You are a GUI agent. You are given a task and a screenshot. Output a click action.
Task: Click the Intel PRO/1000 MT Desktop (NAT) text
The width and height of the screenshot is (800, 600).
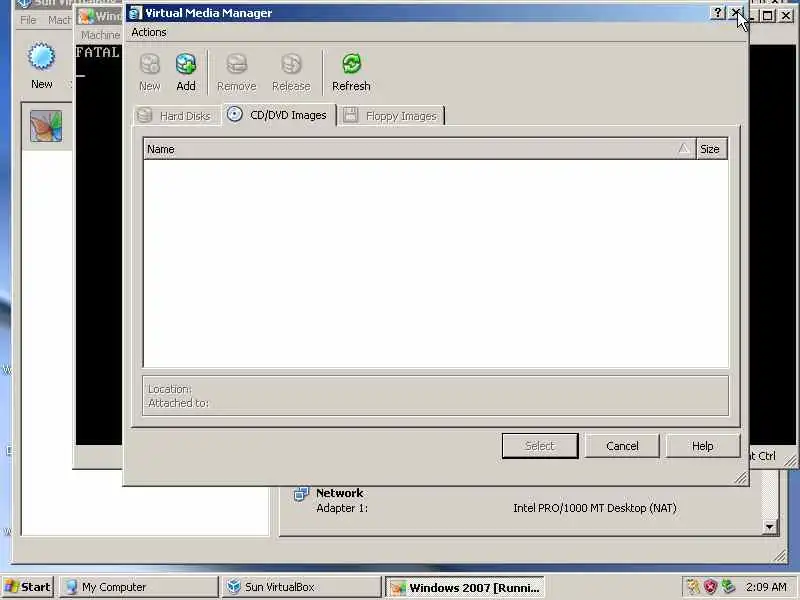click(x=595, y=508)
